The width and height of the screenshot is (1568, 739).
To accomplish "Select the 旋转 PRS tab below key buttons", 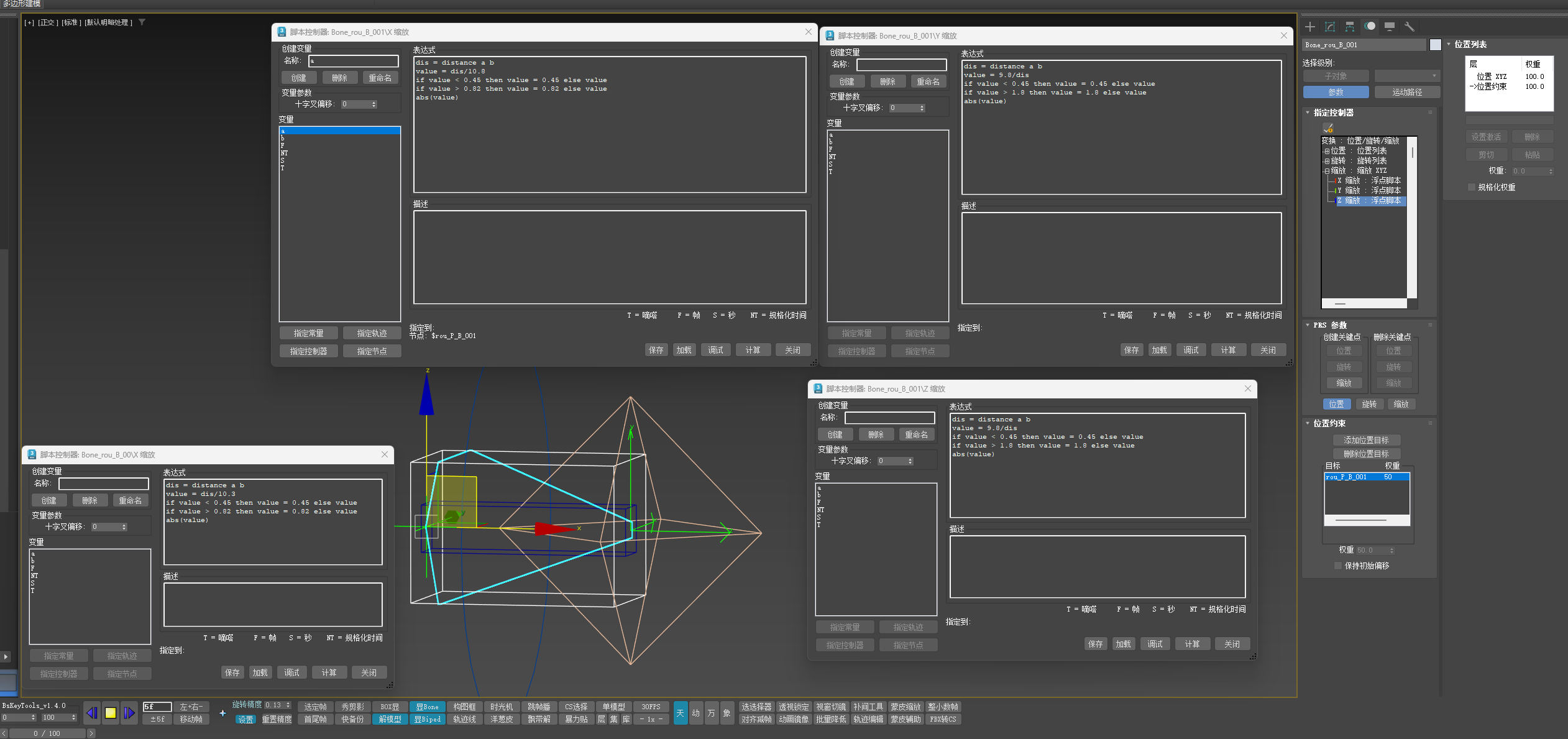I will (x=1369, y=405).
